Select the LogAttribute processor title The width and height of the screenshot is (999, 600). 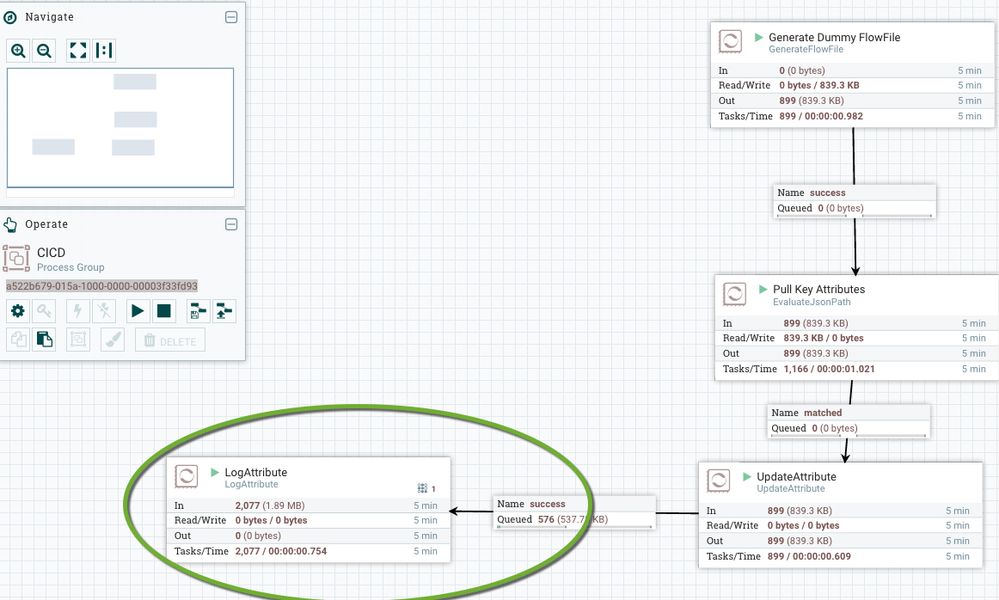point(255,473)
